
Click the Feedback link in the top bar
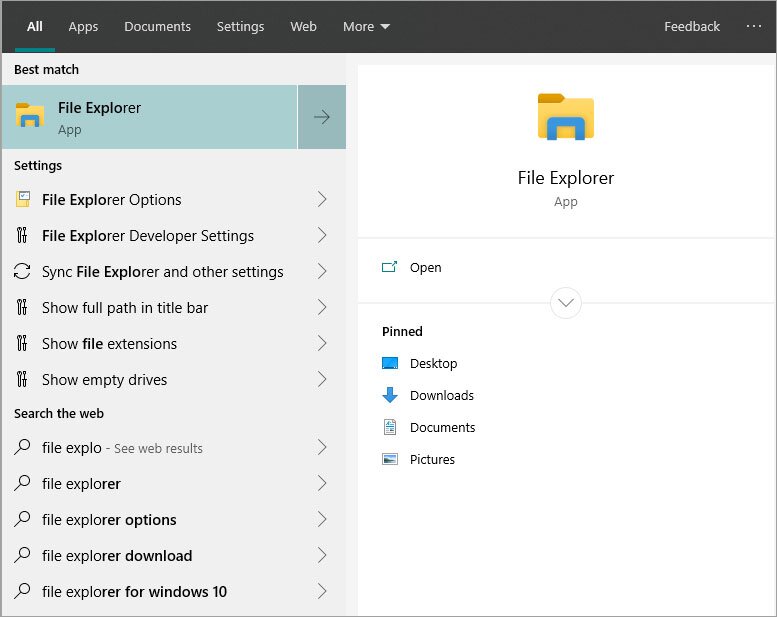tap(691, 27)
